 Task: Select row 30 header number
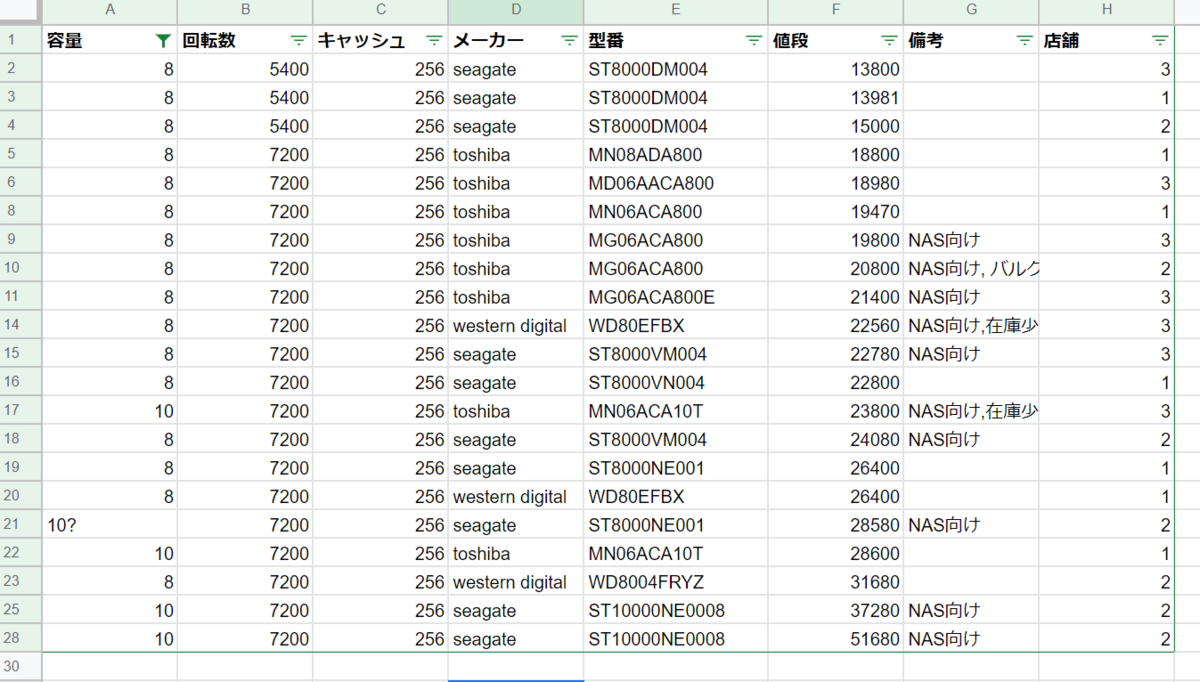tap(21, 667)
